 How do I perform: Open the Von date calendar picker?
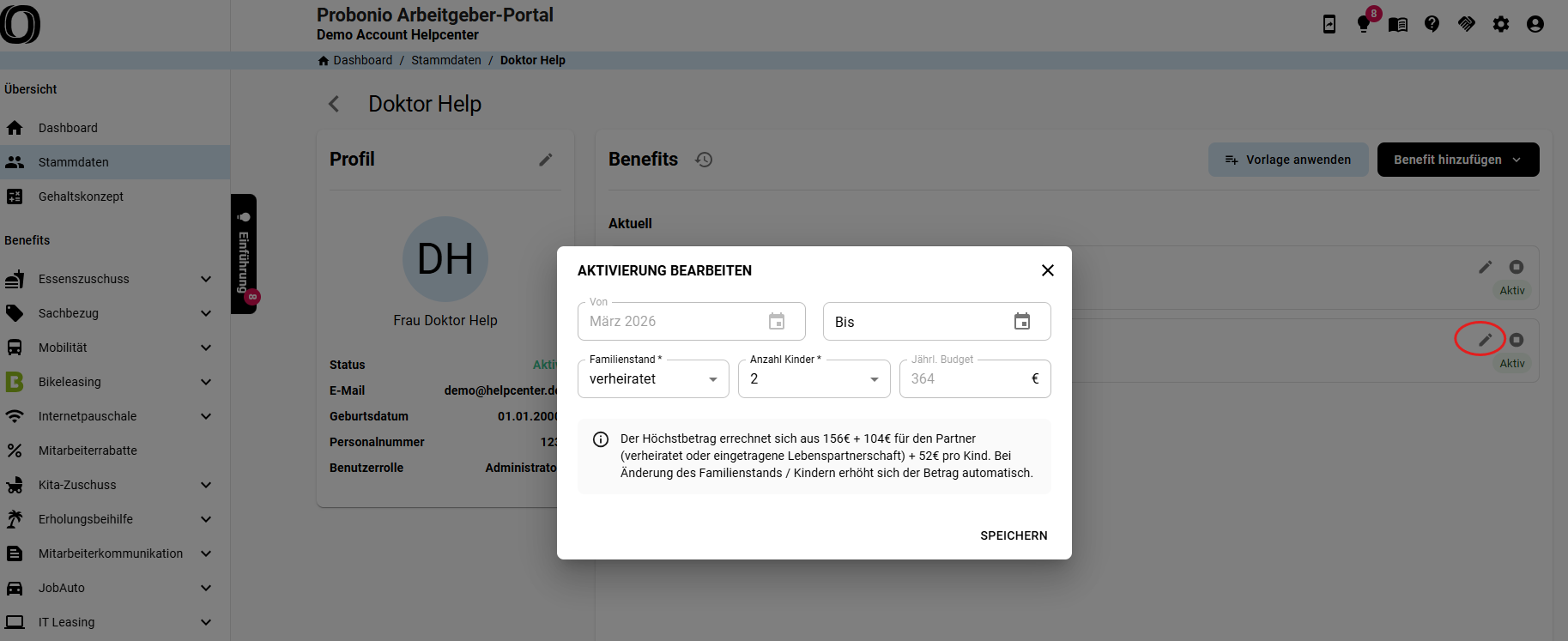tap(777, 322)
